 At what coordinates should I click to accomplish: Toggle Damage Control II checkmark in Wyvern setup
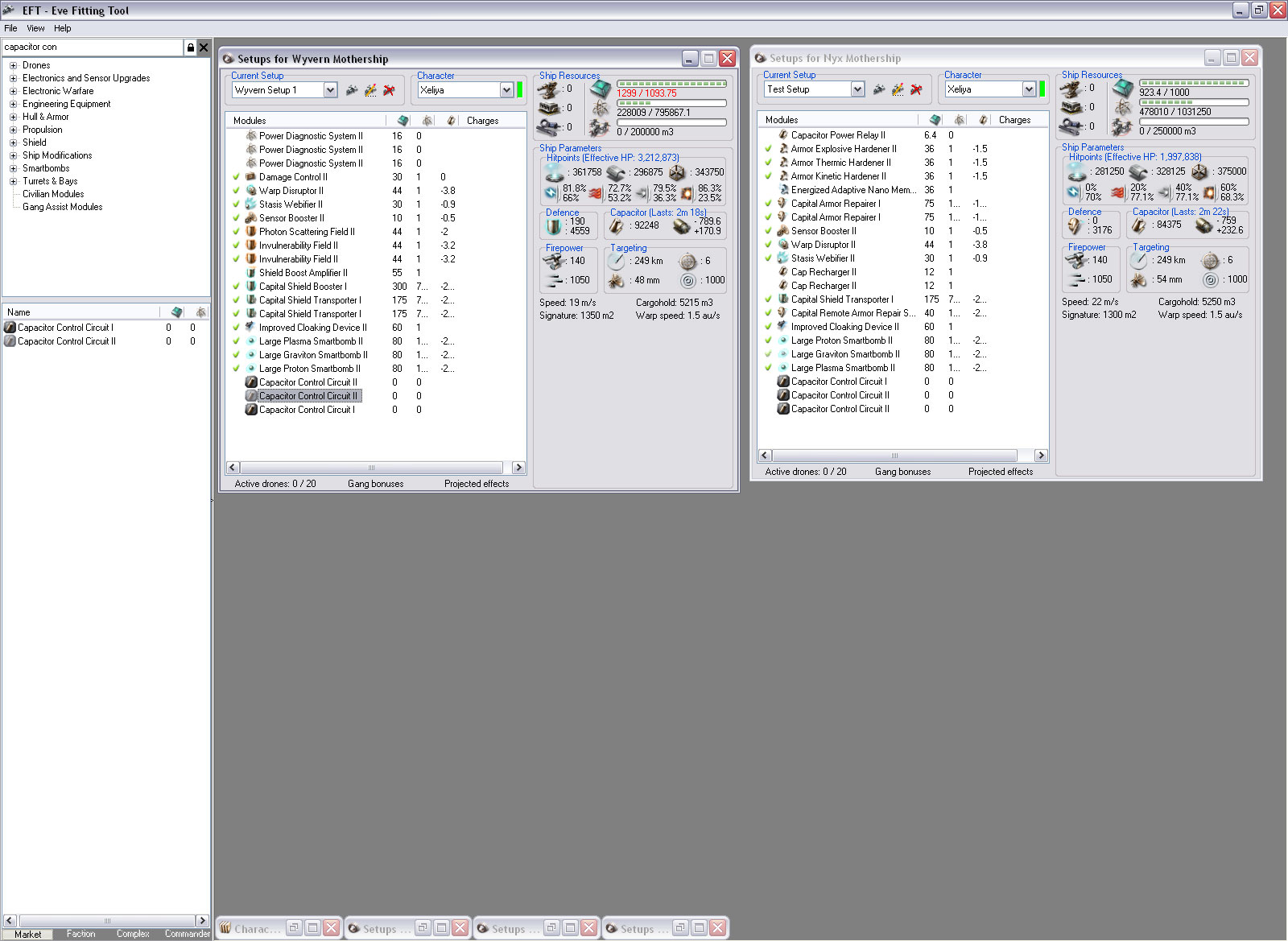[237, 177]
